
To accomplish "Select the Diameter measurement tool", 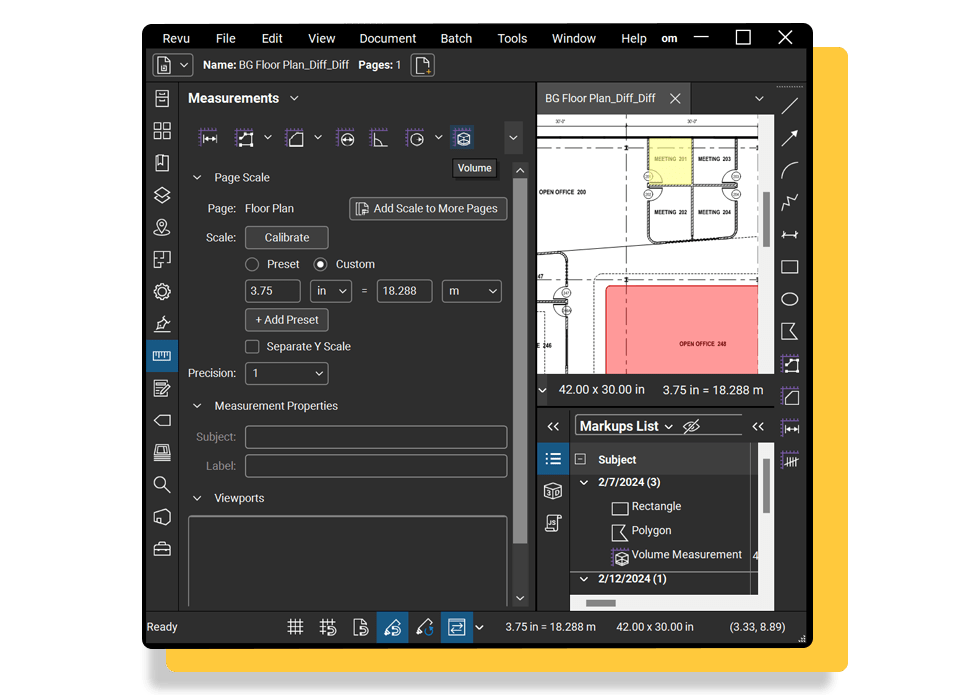I will (345, 137).
